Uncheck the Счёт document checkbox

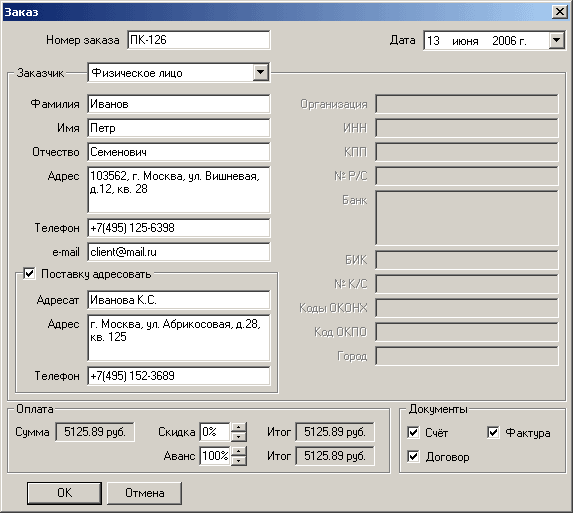(x=413, y=433)
